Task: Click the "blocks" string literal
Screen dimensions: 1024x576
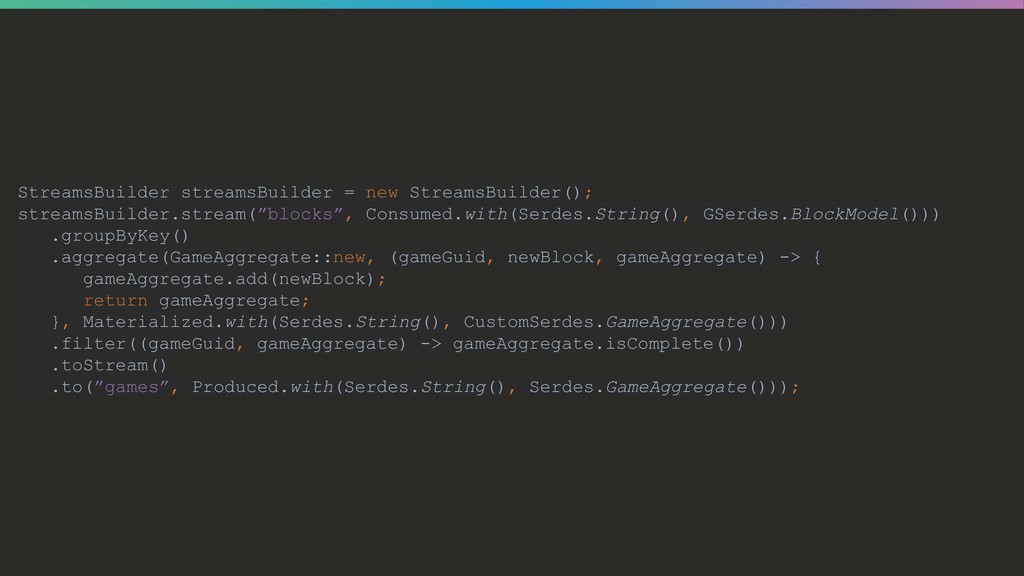Action: pos(300,214)
